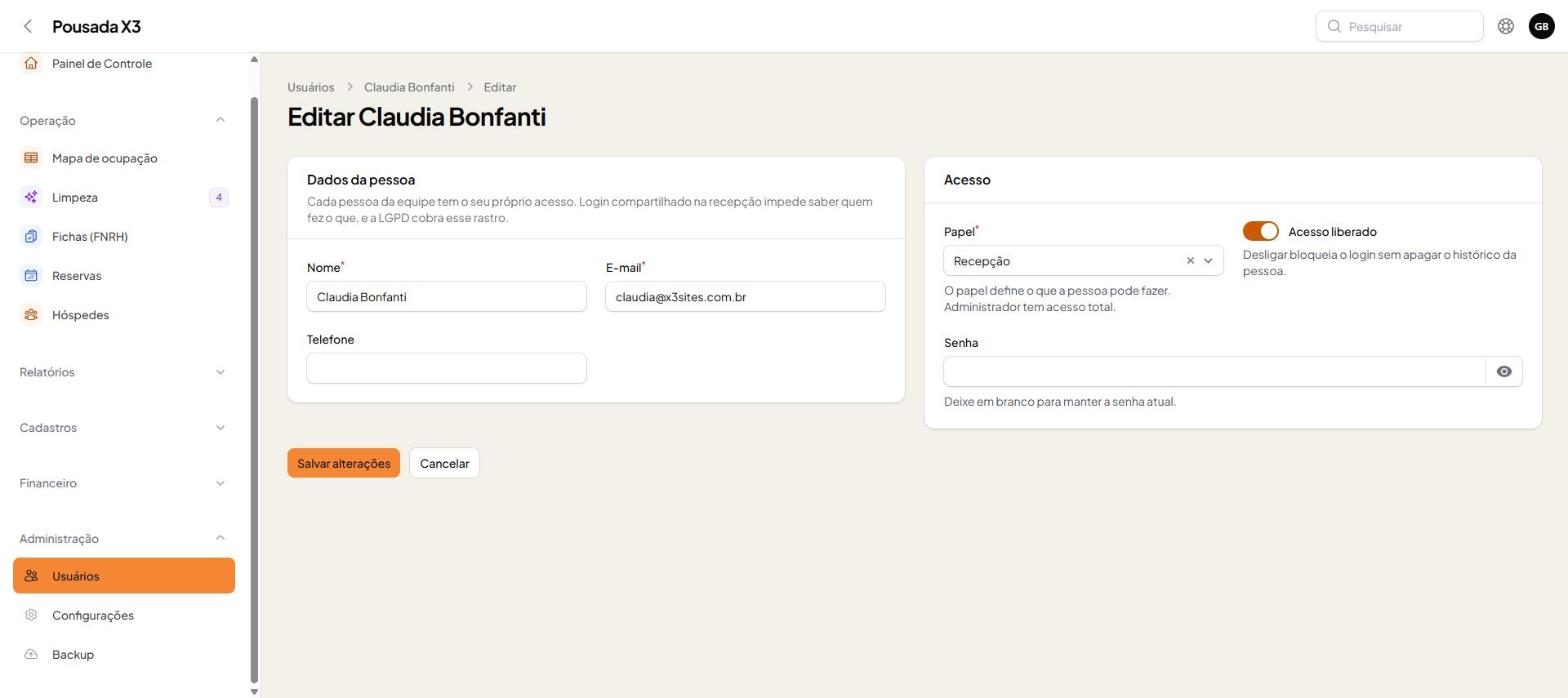The image size is (1568, 698).
Task: Click the Limpeza badge showing 4
Action: pyautogui.click(x=218, y=197)
